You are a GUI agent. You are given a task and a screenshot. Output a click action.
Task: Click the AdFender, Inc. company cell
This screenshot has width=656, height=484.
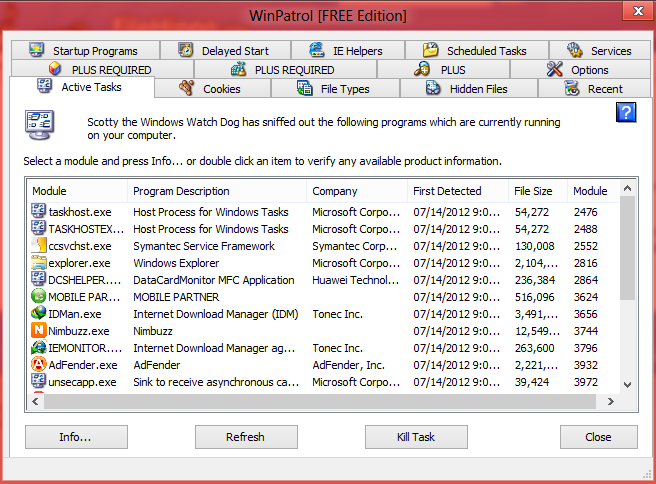click(x=348, y=365)
